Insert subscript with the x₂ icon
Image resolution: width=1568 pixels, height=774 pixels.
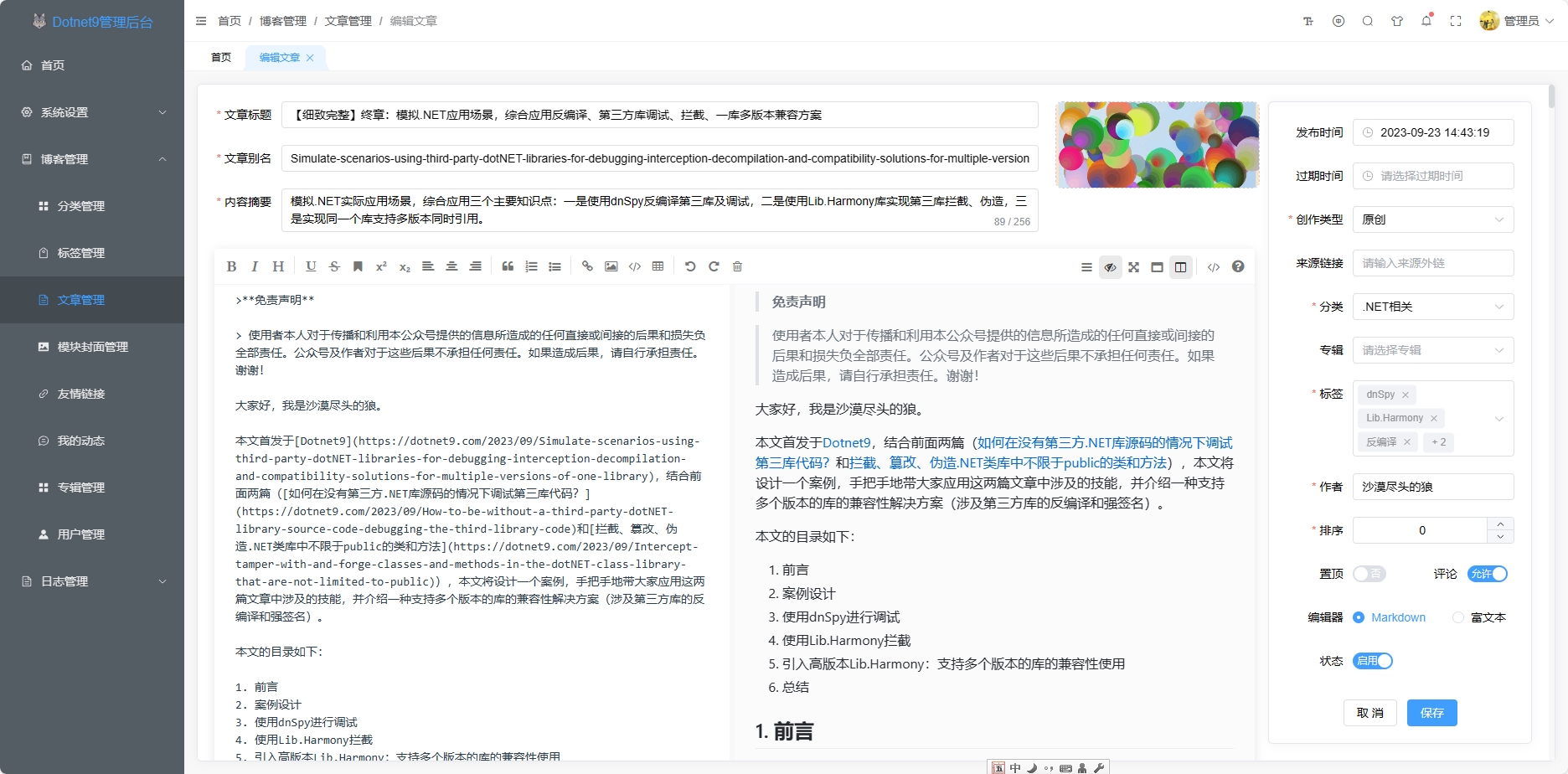405,266
